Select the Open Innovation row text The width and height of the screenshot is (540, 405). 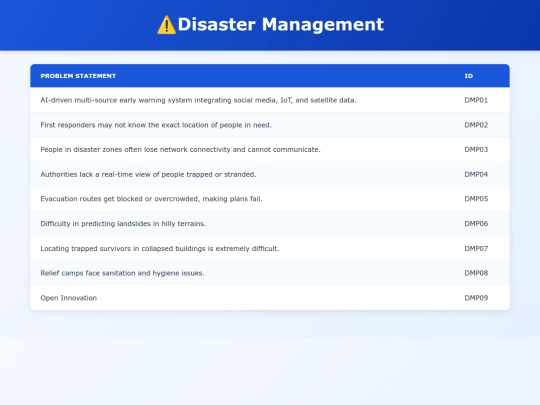[x=69, y=298]
